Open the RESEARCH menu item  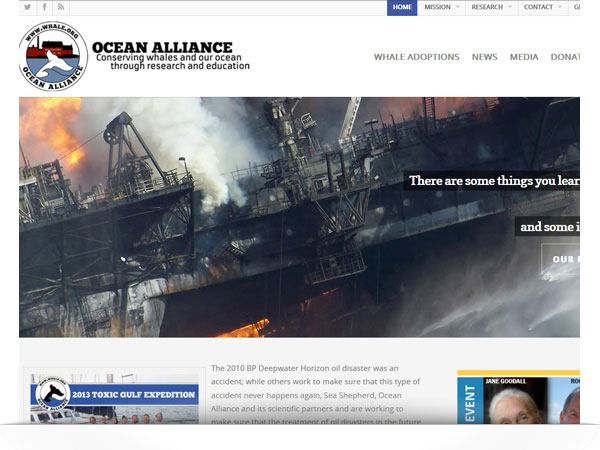coord(487,7)
